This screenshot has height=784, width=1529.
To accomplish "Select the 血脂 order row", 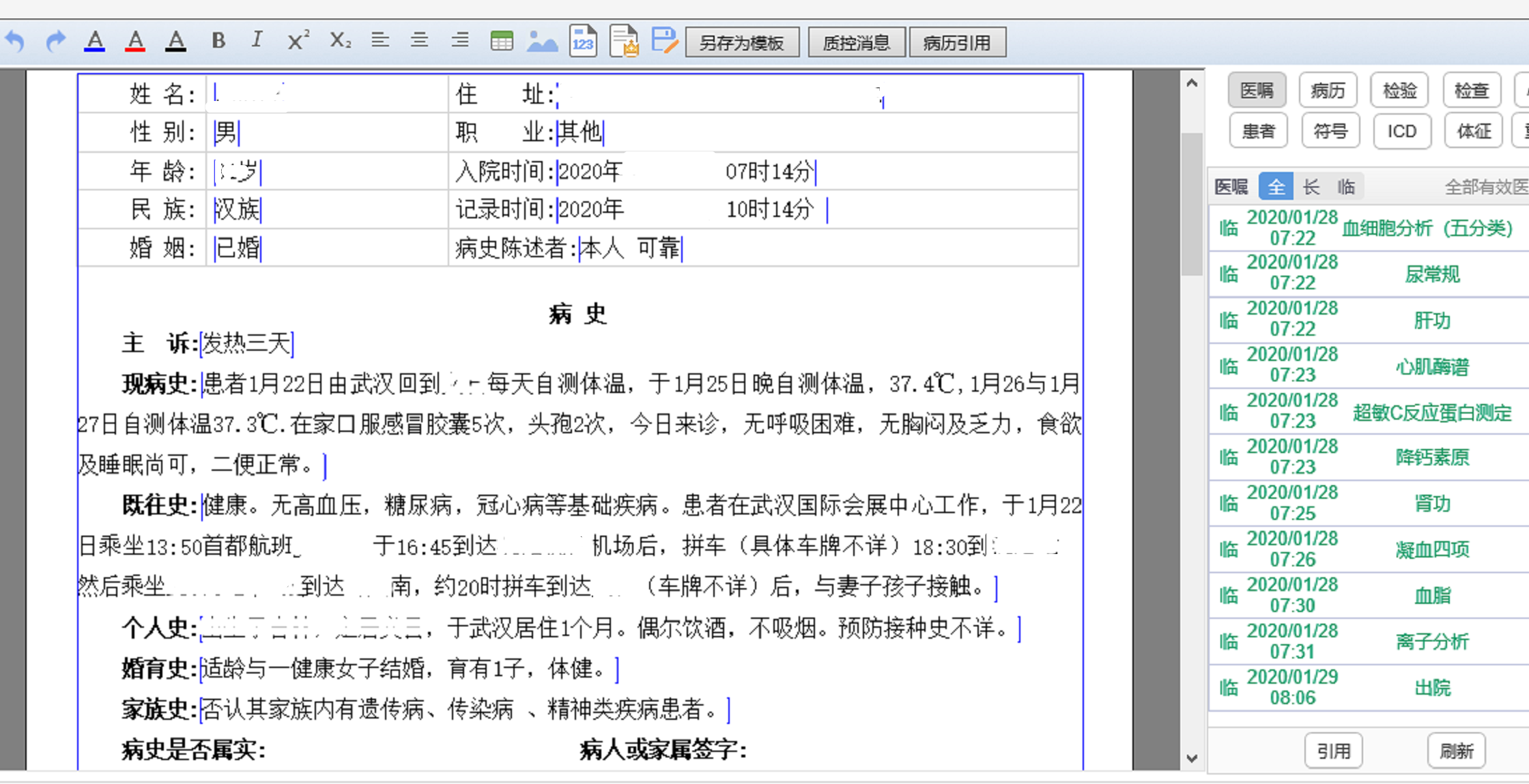I will [1369, 596].
